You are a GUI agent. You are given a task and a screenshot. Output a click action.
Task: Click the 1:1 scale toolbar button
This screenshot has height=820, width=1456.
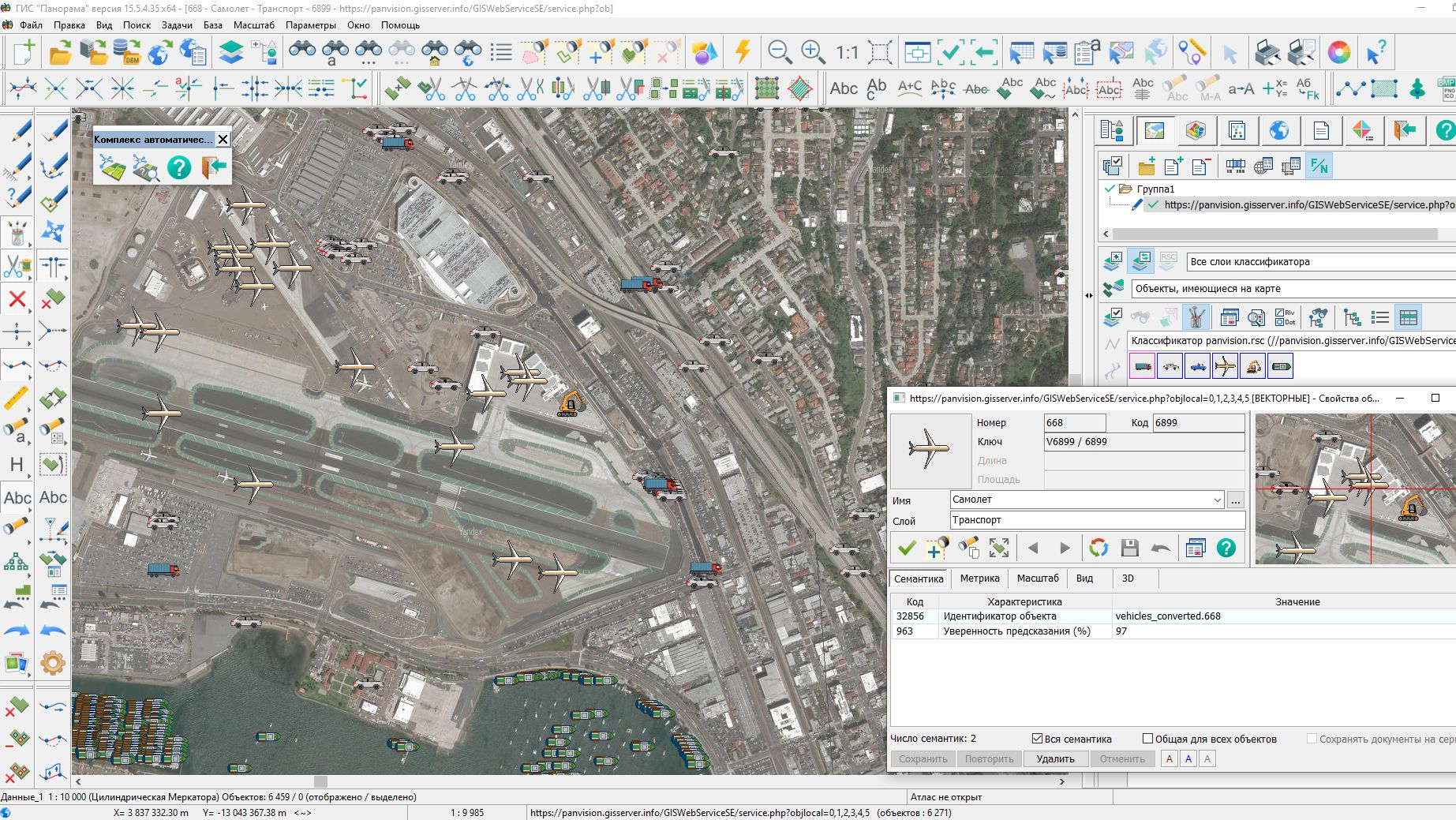pyautogui.click(x=847, y=52)
